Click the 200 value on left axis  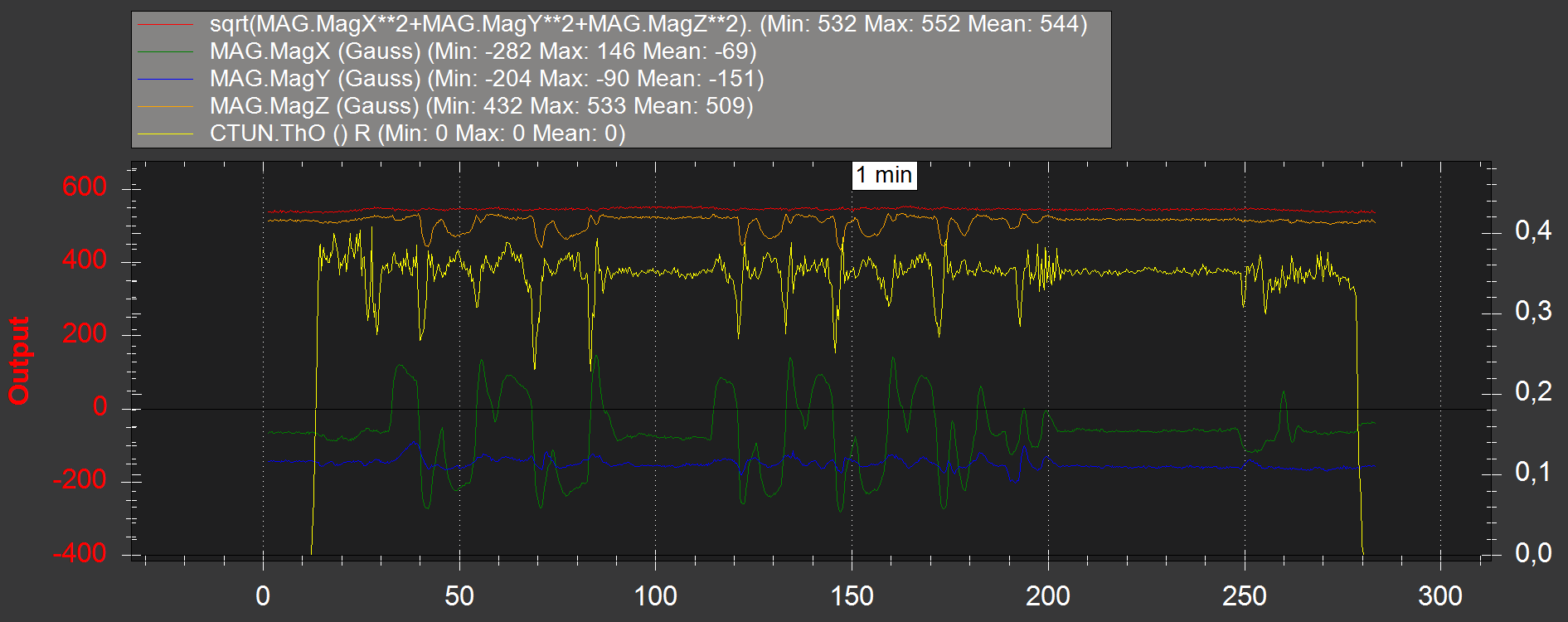click(x=85, y=333)
